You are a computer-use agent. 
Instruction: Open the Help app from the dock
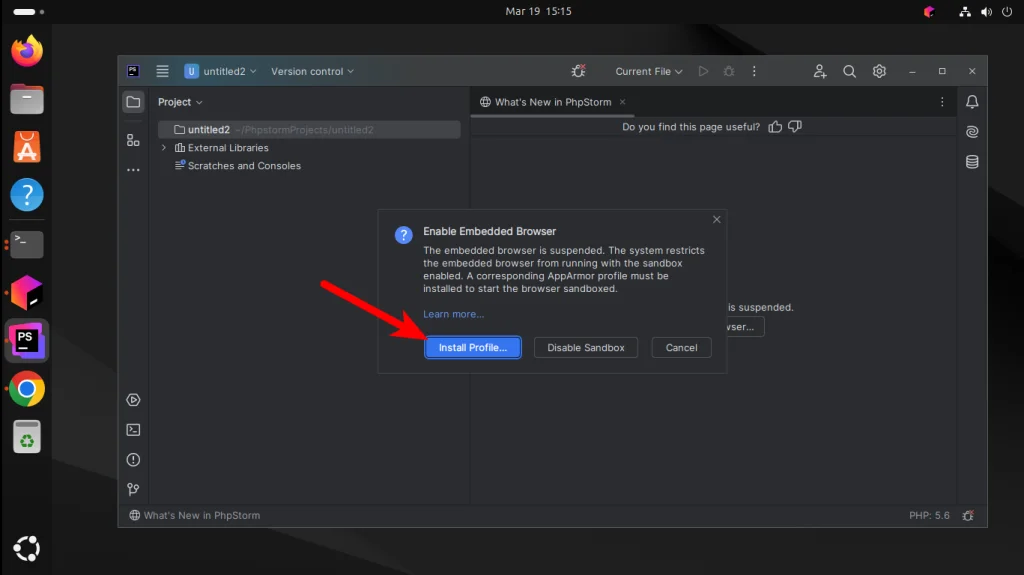27,195
